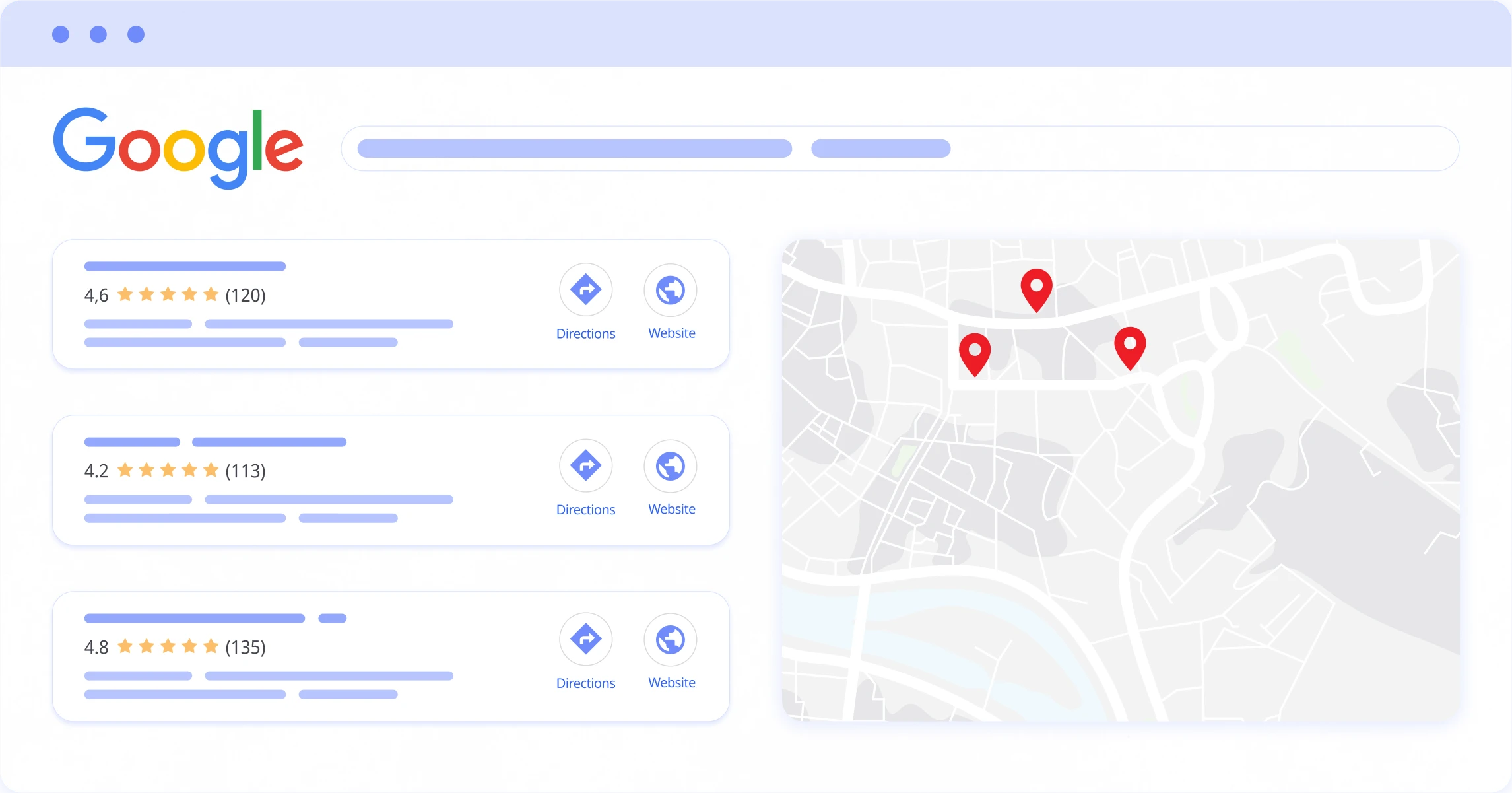The height and width of the screenshot is (793, 1512).
Task: Open Website globe icon on 4.2 rated listing
Action: coord(670,465)
